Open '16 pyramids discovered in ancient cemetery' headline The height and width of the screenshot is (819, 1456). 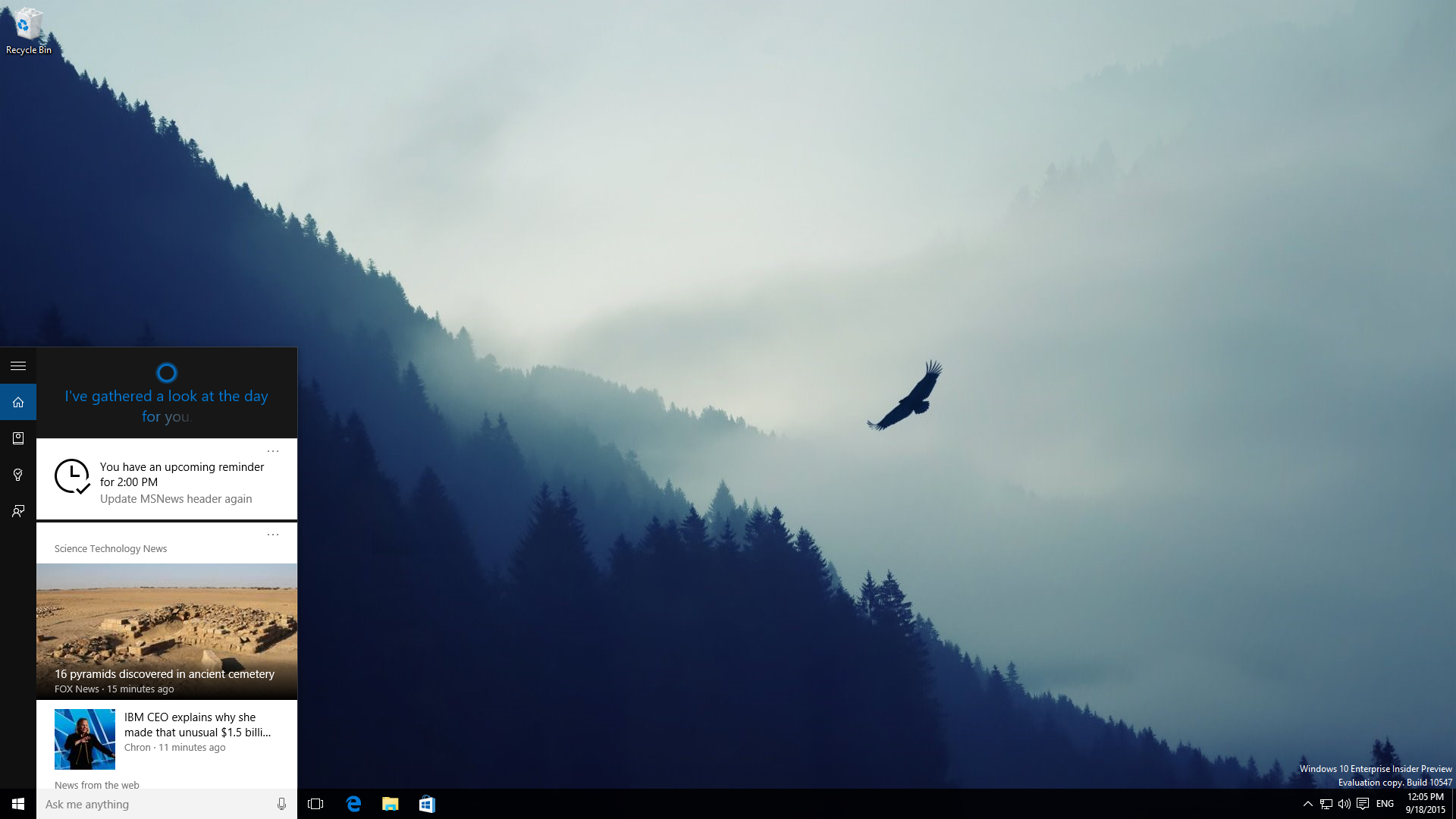(x=165, y=674)
